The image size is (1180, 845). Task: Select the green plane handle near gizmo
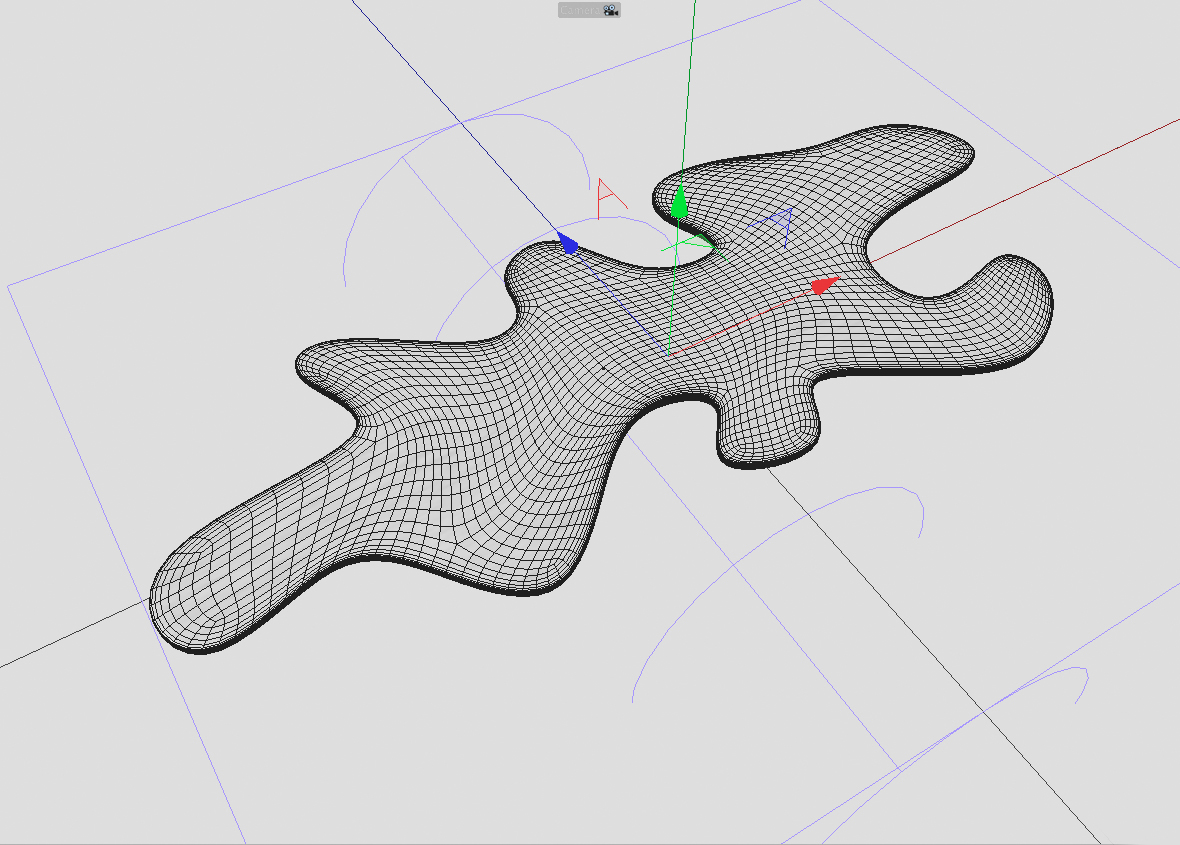pyautogui.click(x=684, y=244)
